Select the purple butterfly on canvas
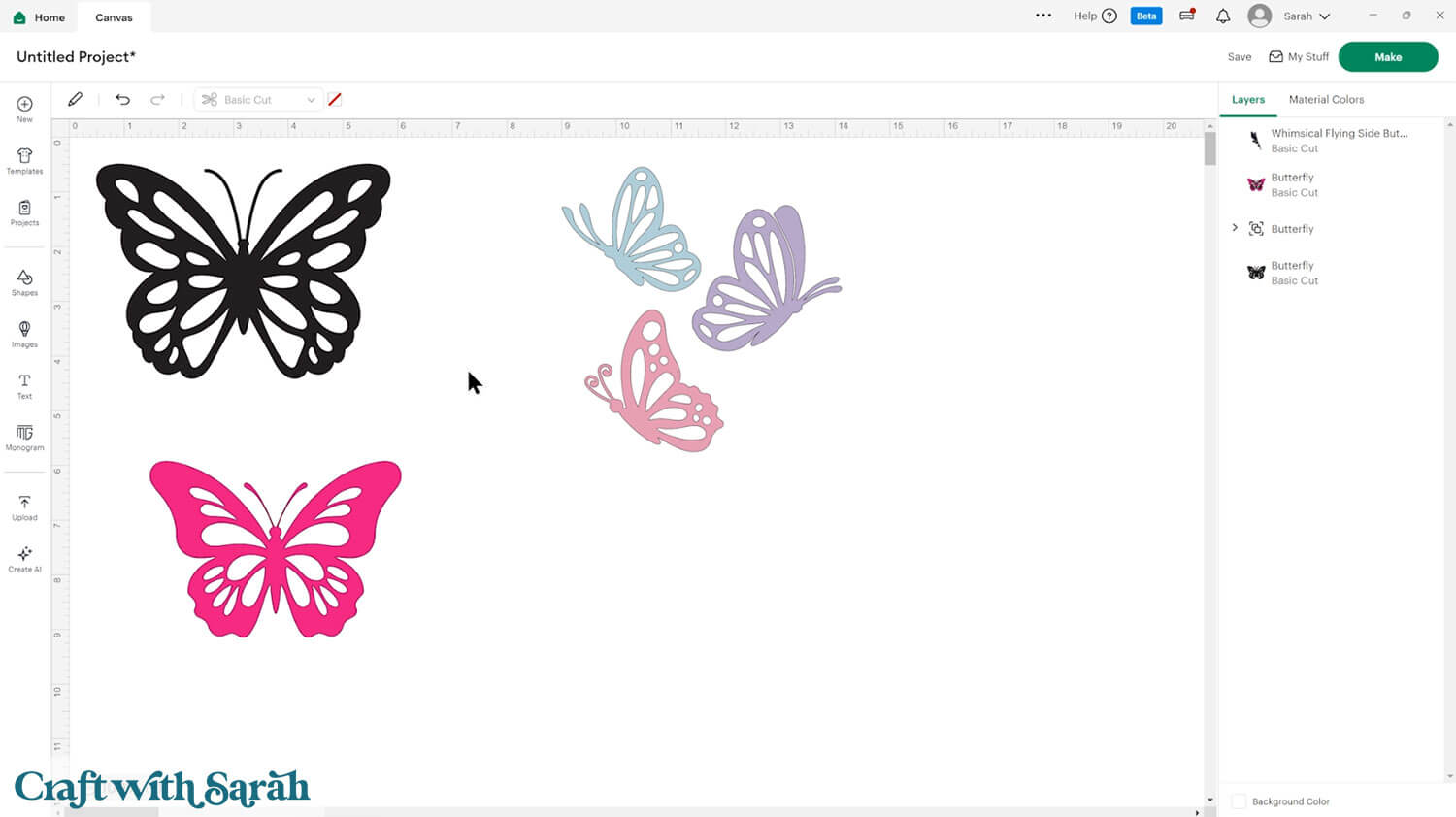This screenshot has height=817, width=1456. 767,278
